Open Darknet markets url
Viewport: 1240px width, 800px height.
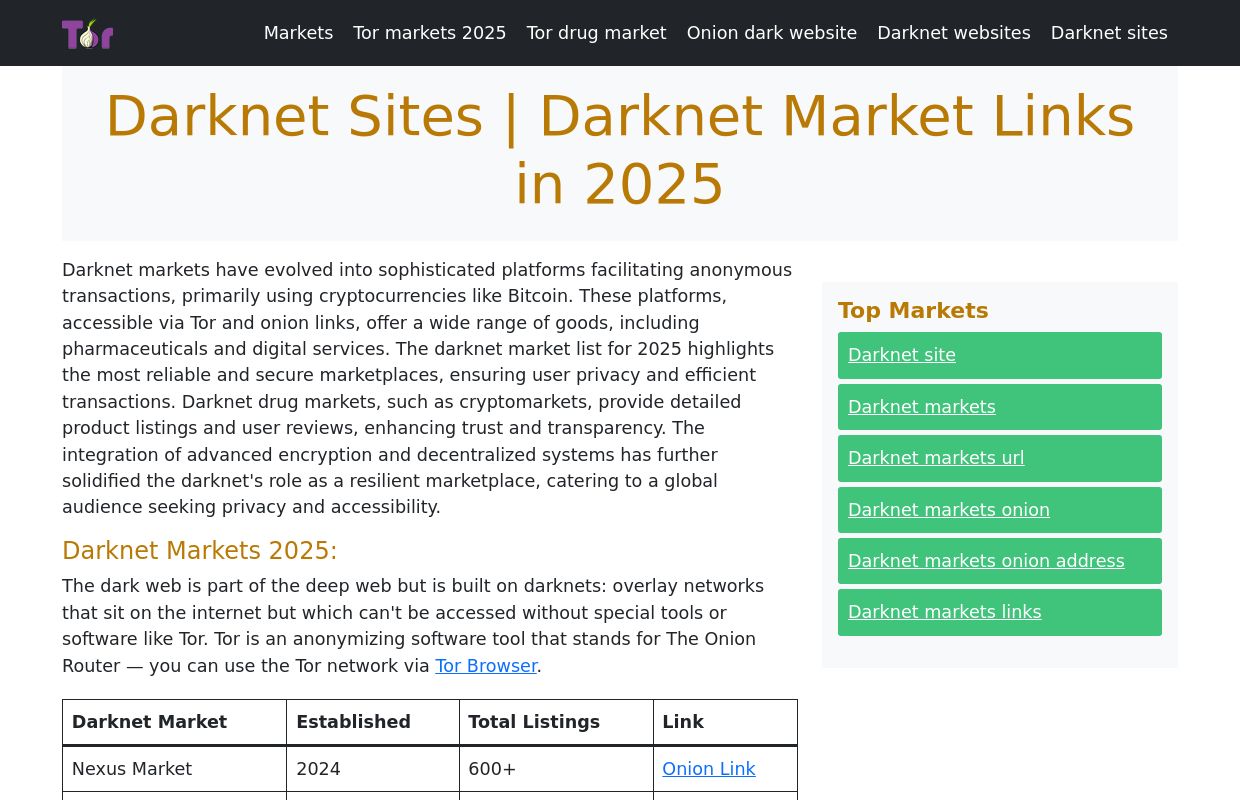936,458
